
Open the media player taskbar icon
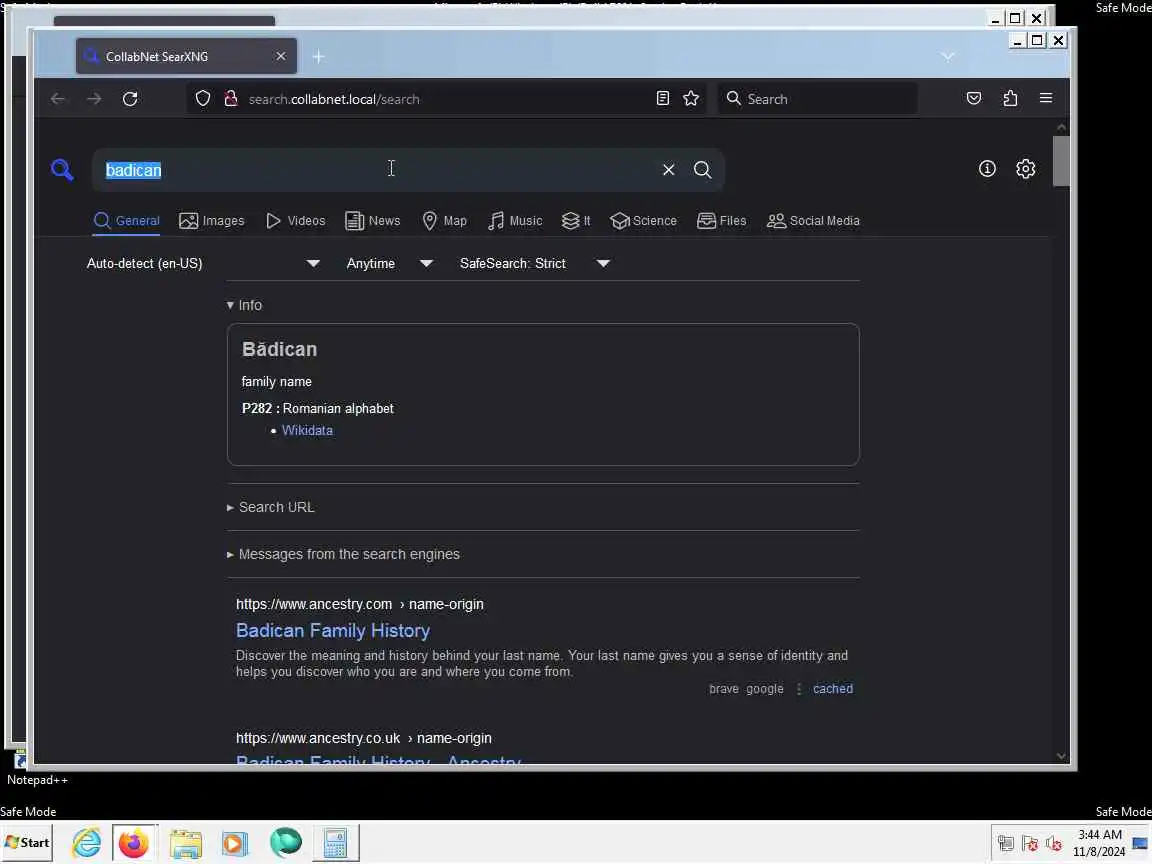[x=235, y=843]
